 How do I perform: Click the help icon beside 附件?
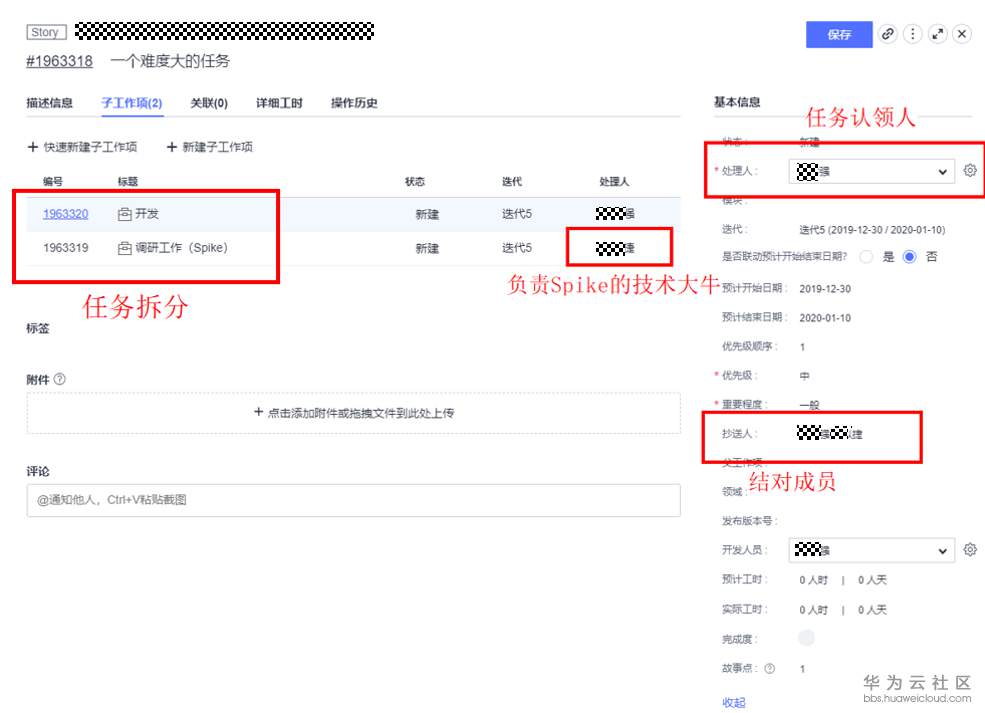coord(60,379)
